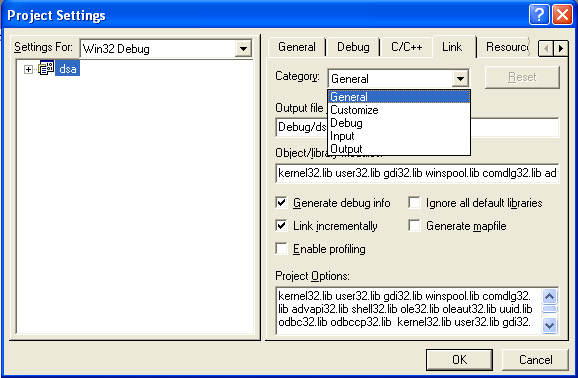The width and height of the screenshot is (578, 378).
Task: Enable profiling checkbox
Action: pyautogui.click(x=281, y=249)
